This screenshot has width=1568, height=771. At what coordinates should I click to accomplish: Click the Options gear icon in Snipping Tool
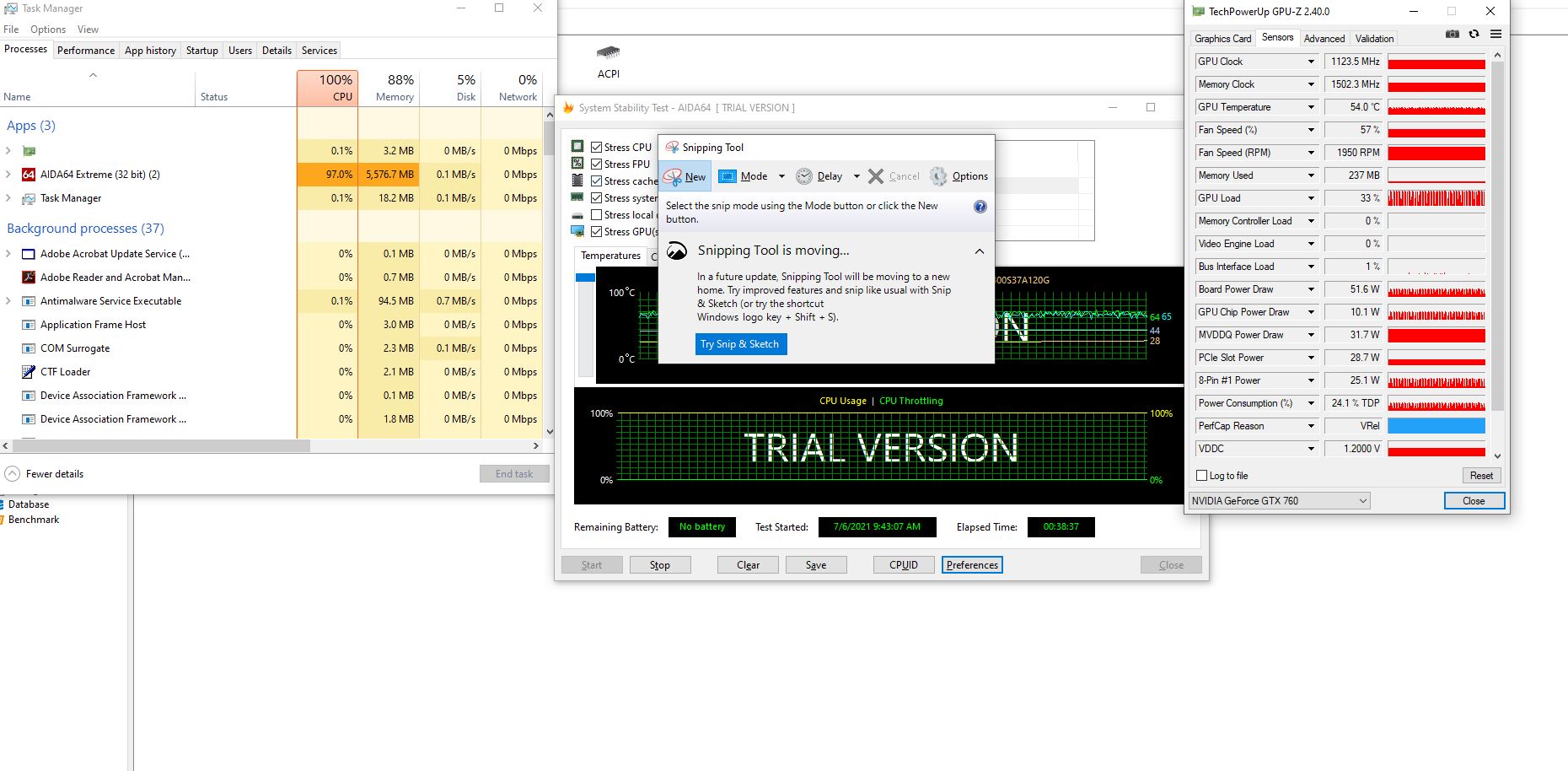coord(938,176)
